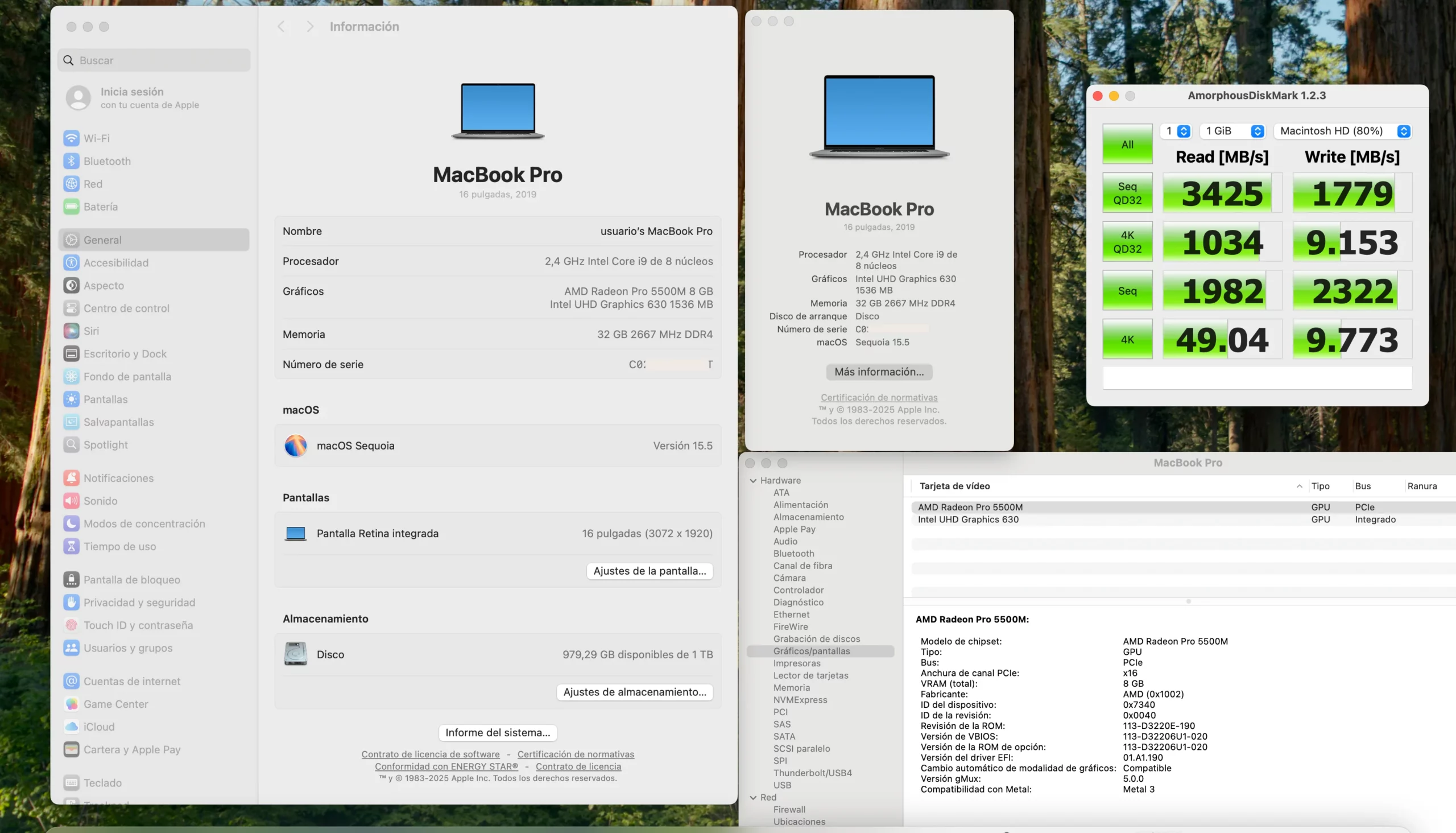Select Gráficos/pantallas in System Information tree
The width and height of the screenshot is (1456, 833).
pyautogui.click(x=820, y=651)
